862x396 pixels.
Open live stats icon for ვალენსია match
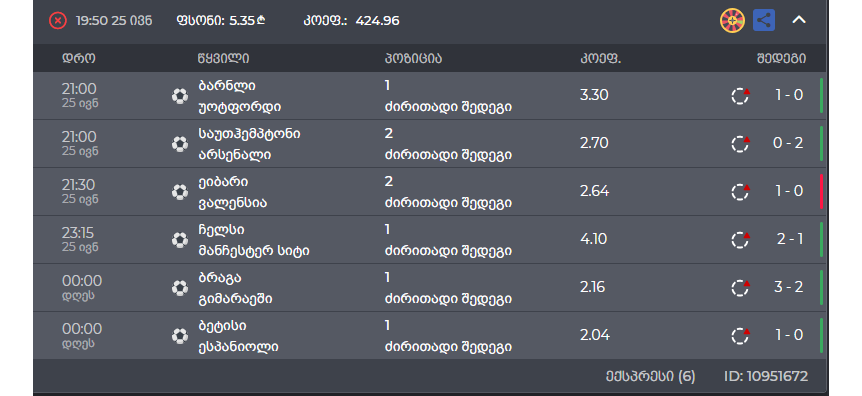pos(740,192)
